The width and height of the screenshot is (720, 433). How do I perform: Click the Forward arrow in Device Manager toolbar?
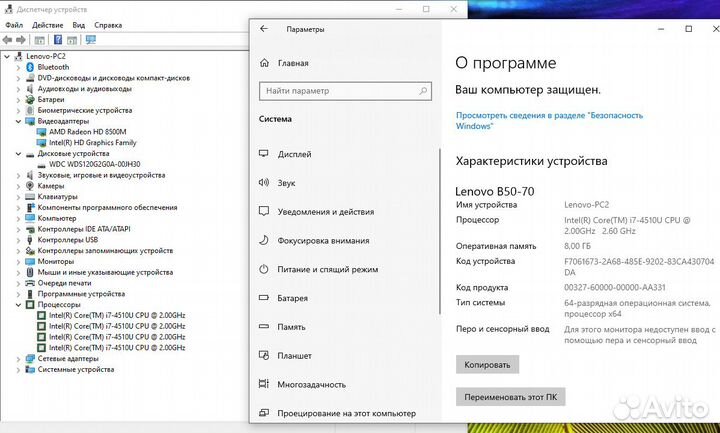21,40
